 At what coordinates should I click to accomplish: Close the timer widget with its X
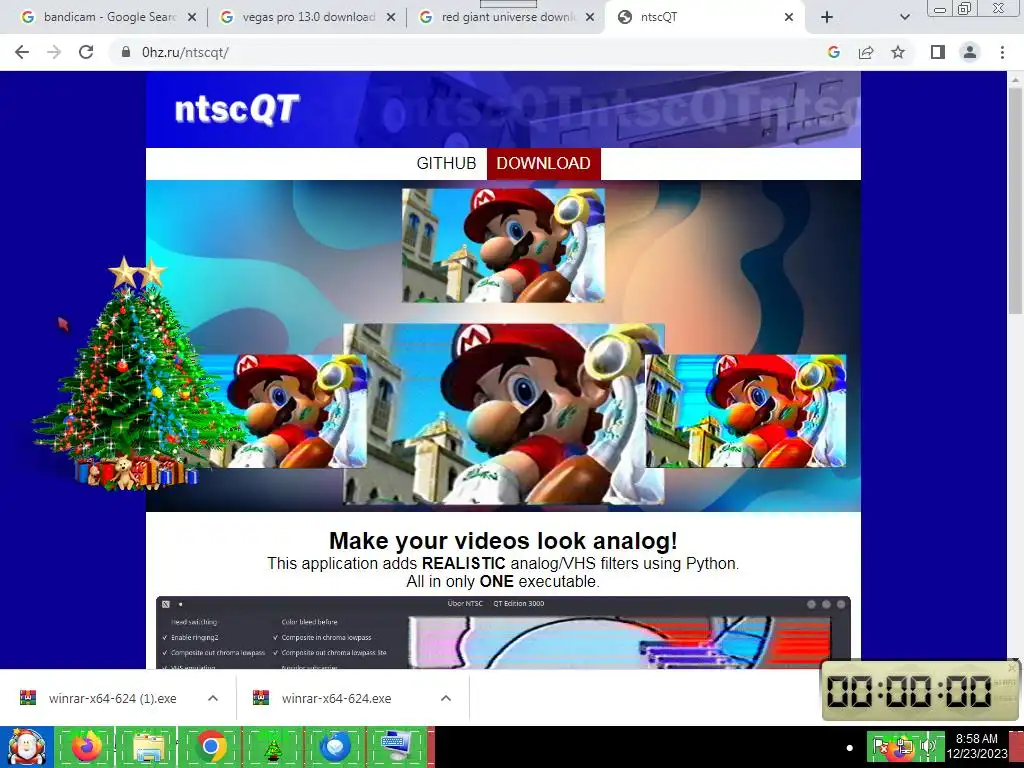pos(1012,667)
